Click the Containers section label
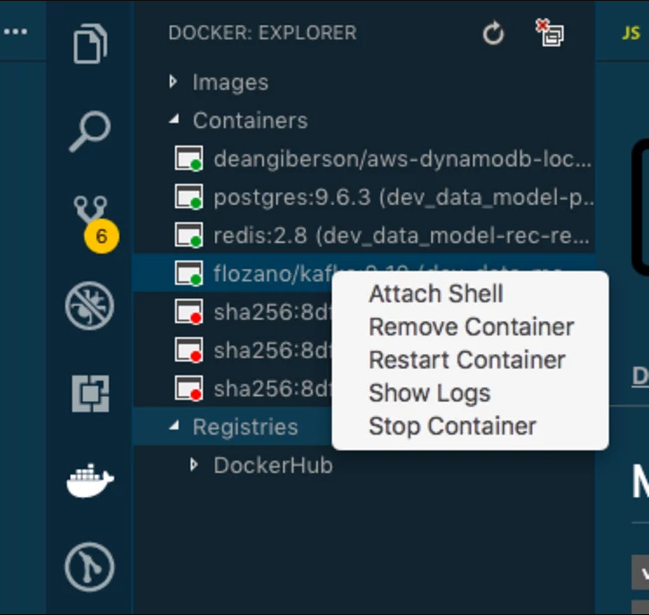649x615 pixels. [250, 120]
